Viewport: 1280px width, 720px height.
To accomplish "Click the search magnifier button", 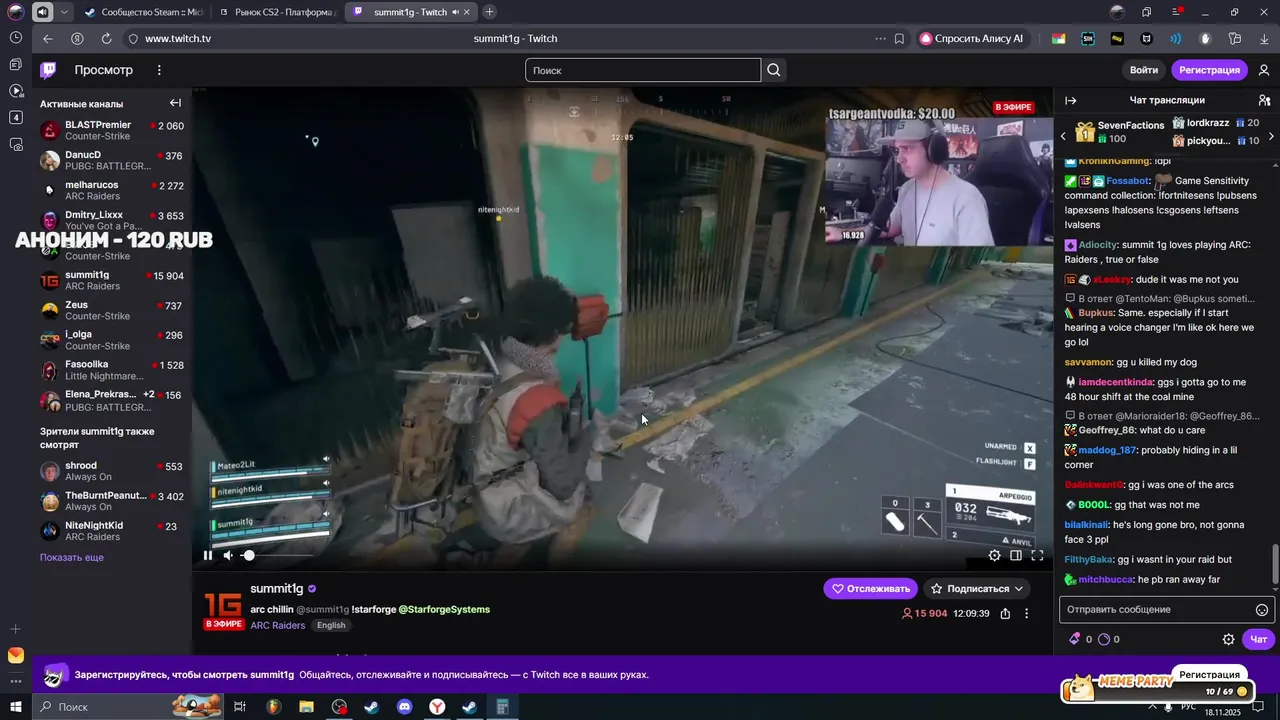I will coord(774,70).
